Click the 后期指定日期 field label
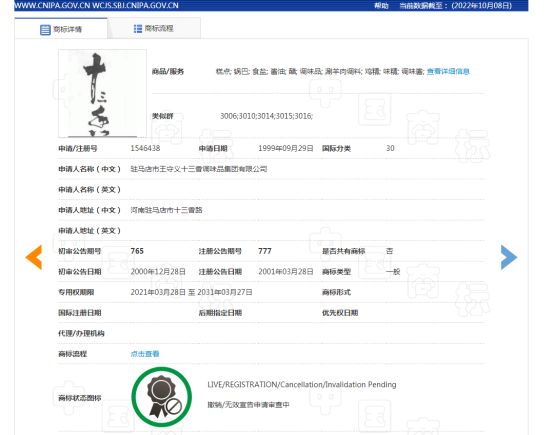The image size is (553, 435). click(220, 313)
